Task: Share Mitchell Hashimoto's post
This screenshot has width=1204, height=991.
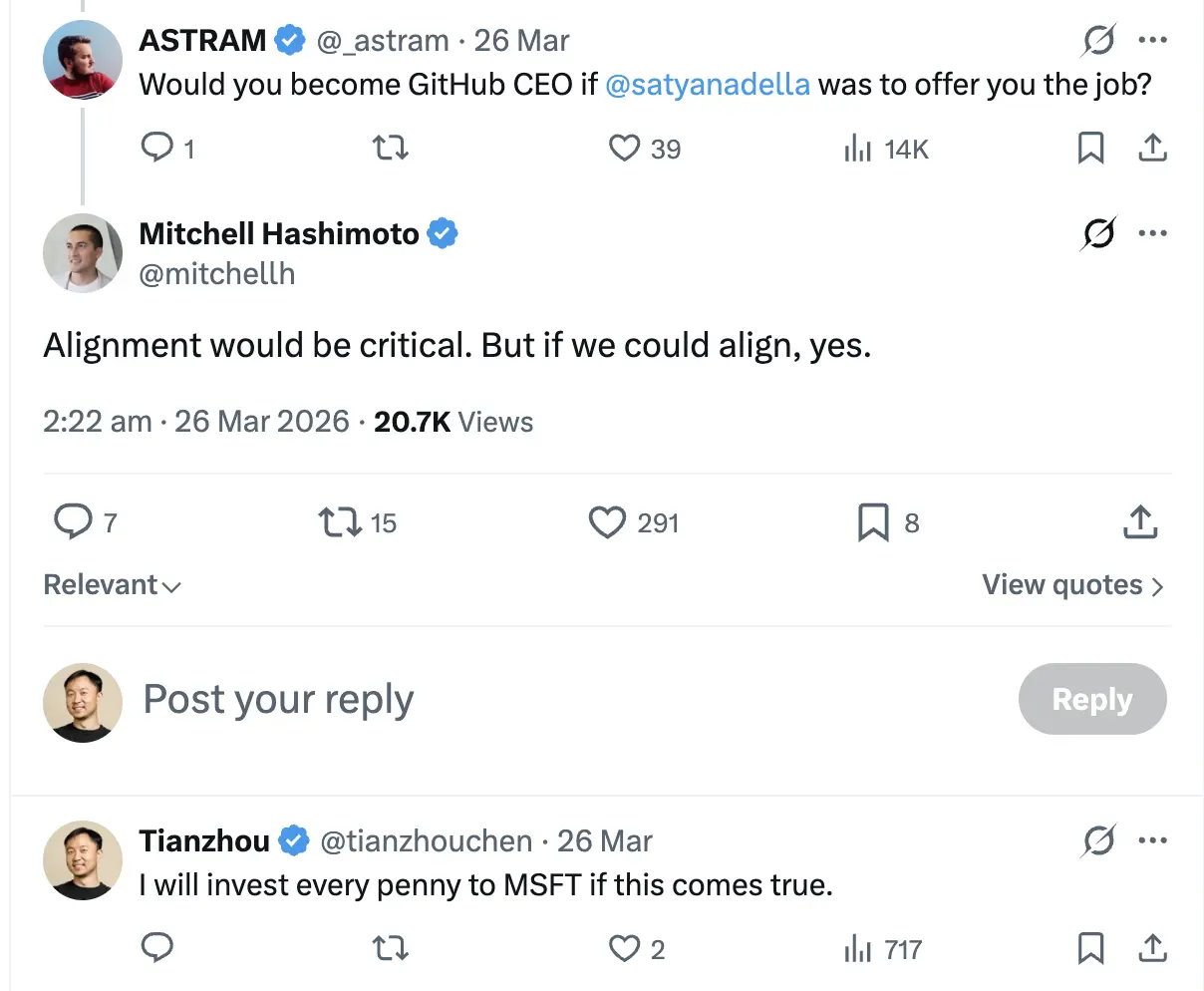Action: click(1140, 522)
